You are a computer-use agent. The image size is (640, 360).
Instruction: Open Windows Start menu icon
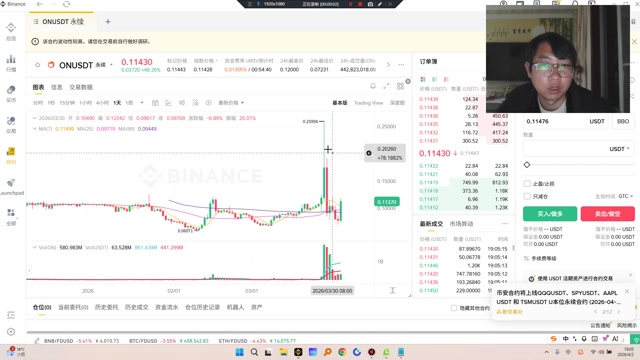(240, 352)
